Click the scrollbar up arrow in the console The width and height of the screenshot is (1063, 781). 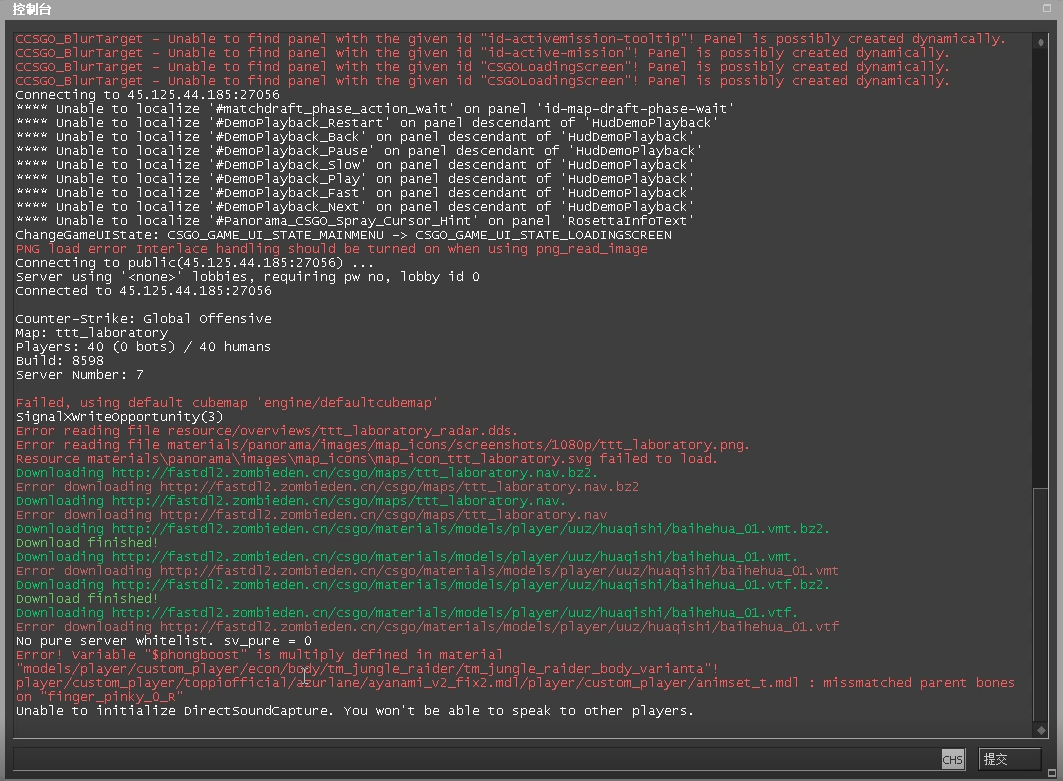tap(1041, 42)
